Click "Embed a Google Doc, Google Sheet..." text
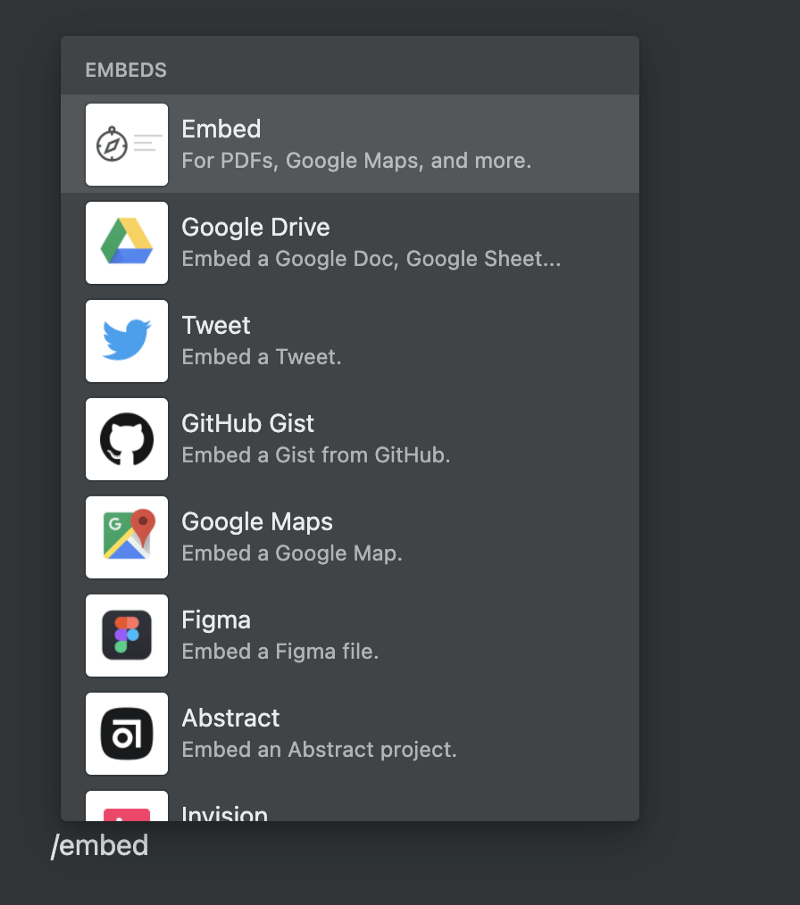 point(371,258)
